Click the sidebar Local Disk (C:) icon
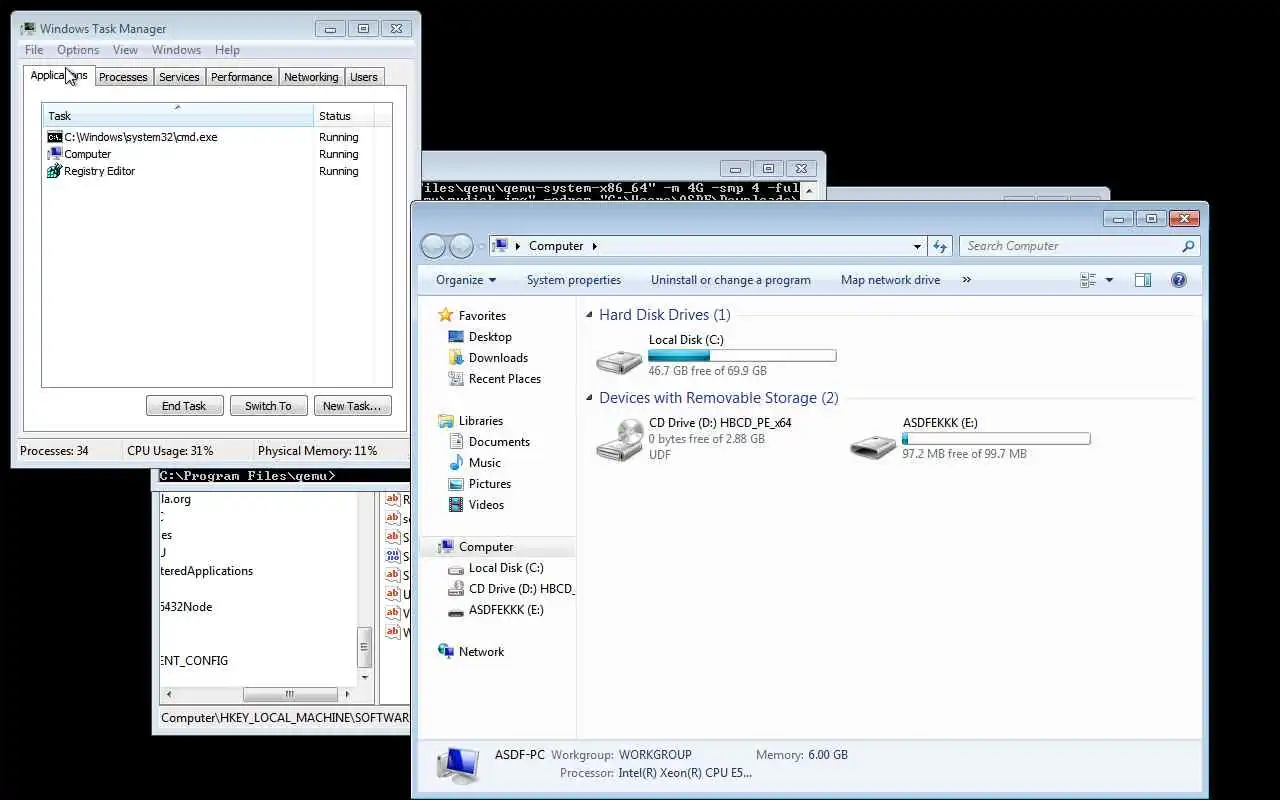This screenshot has width=1280, height=800. coord(456,568)
